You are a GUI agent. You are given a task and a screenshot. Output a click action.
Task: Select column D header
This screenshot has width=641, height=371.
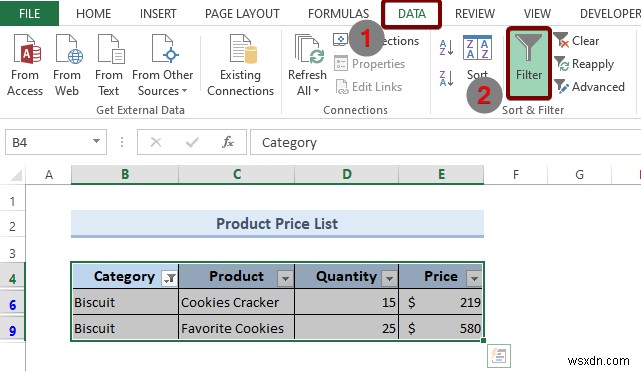pyautogui.click(x=347, y=175)
